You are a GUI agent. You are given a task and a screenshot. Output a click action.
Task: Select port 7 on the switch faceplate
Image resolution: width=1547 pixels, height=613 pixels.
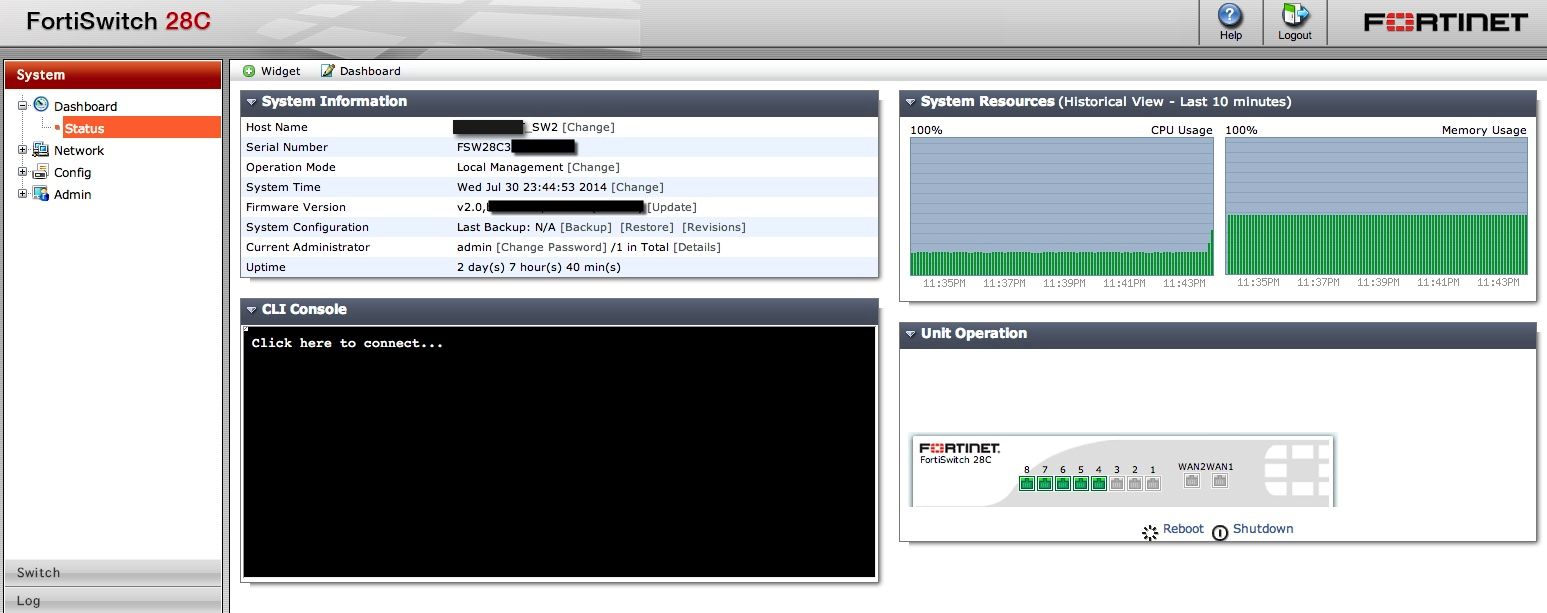pos(1045,484)
